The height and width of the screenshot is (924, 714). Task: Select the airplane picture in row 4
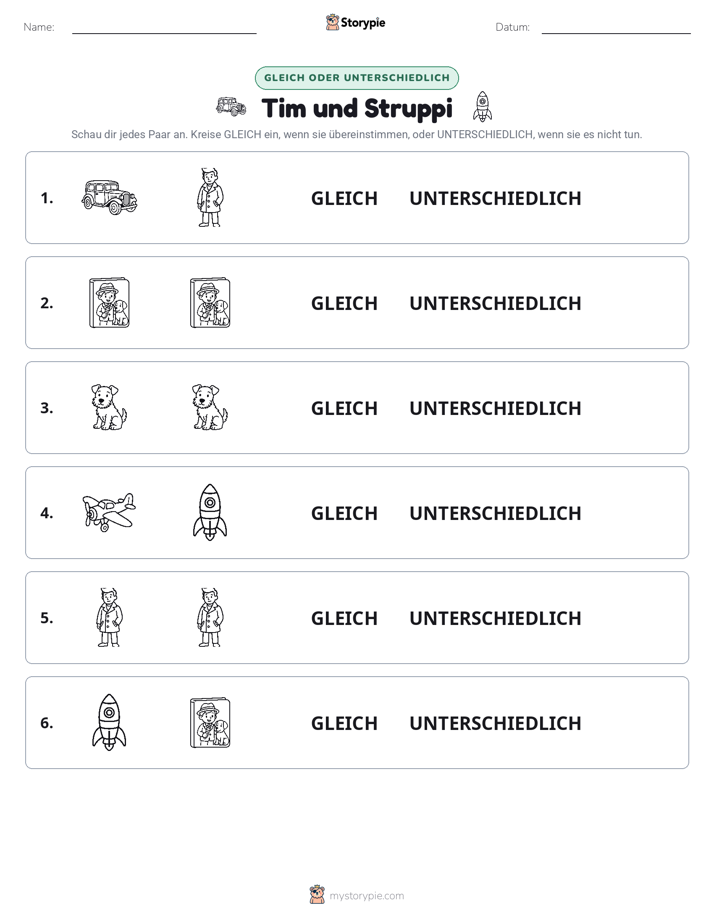(x=109, y=512)
